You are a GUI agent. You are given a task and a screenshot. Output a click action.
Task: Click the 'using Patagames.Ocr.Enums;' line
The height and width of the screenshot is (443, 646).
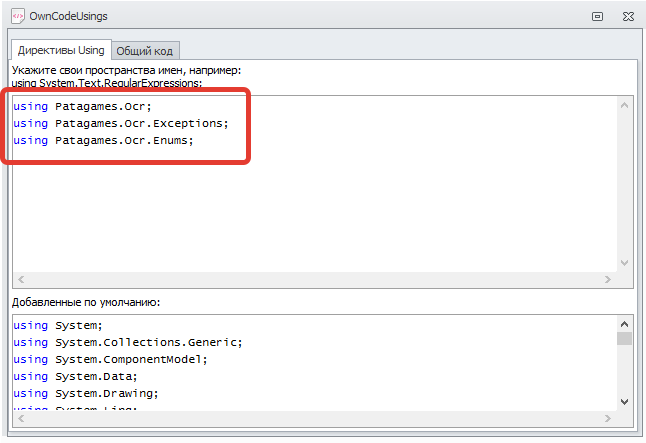(x=103, y=140)
